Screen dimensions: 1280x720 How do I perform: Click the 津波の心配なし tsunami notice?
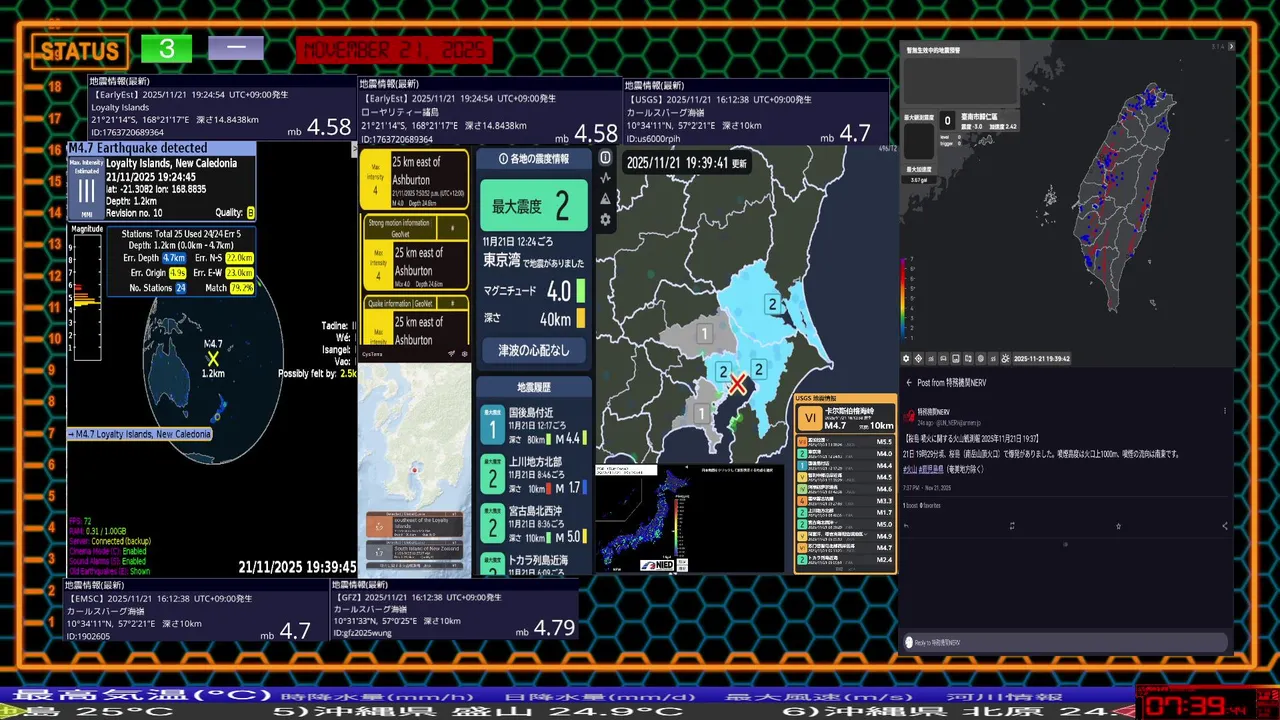[x=534, y=350]
